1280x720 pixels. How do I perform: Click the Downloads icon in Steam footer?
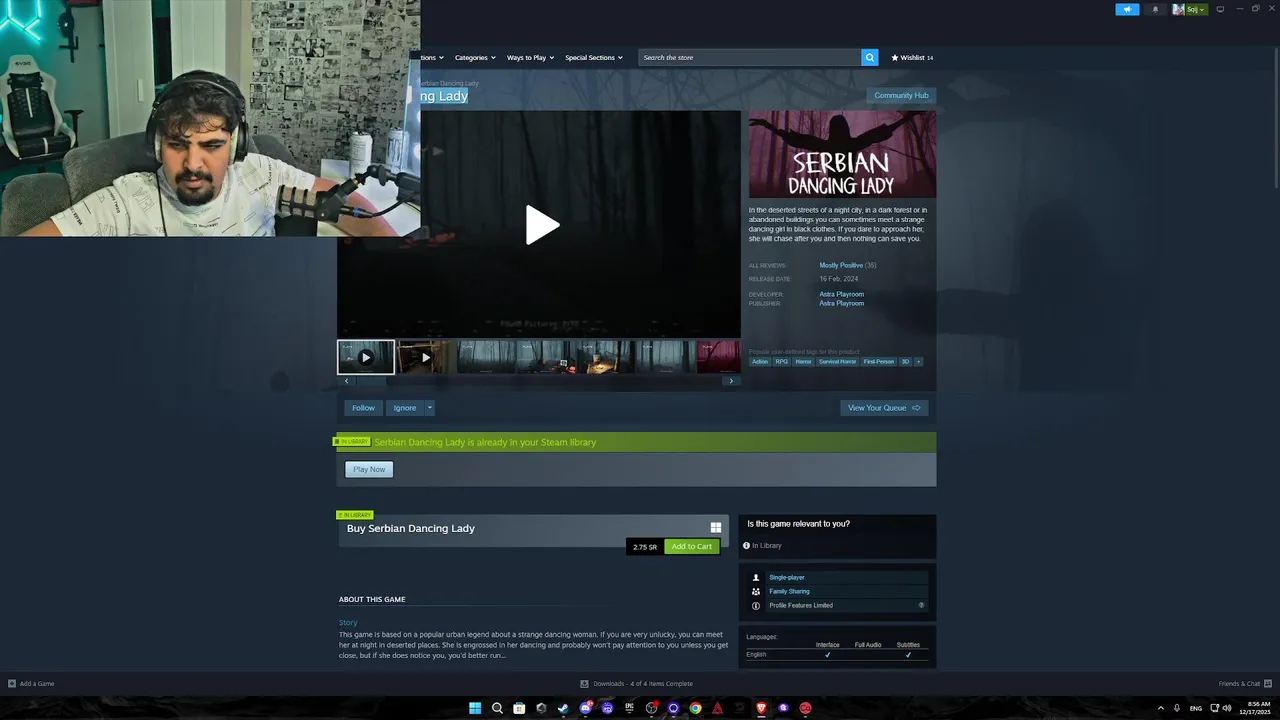click(x=584, y=684)
